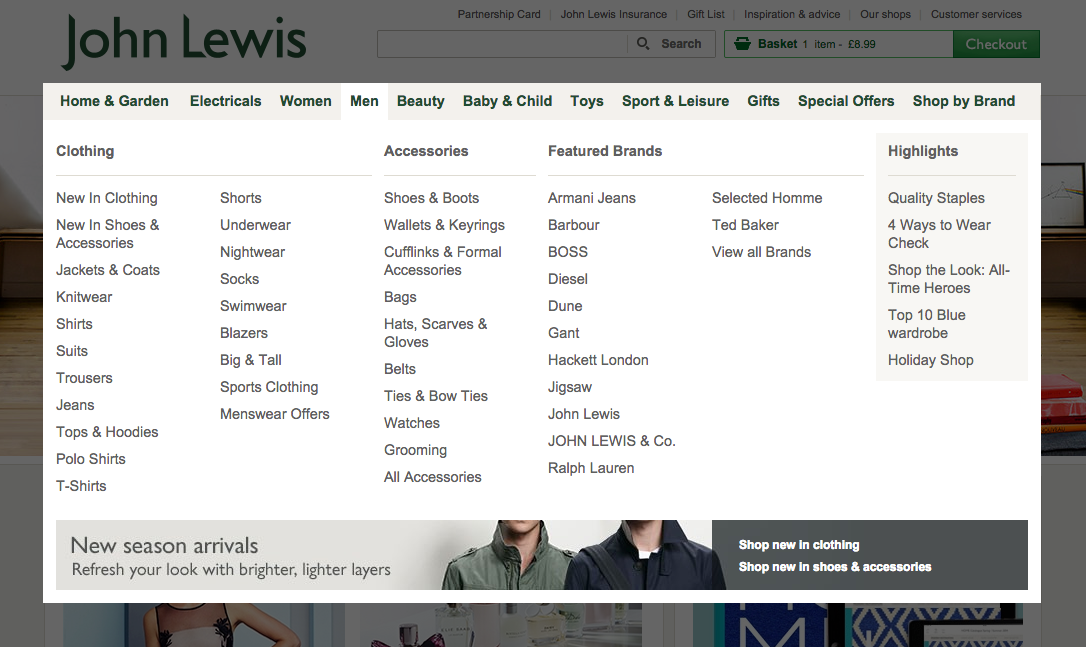Open the Beauty menu
This screenshot has height=647, width=1086.
(x=420, y=101)
